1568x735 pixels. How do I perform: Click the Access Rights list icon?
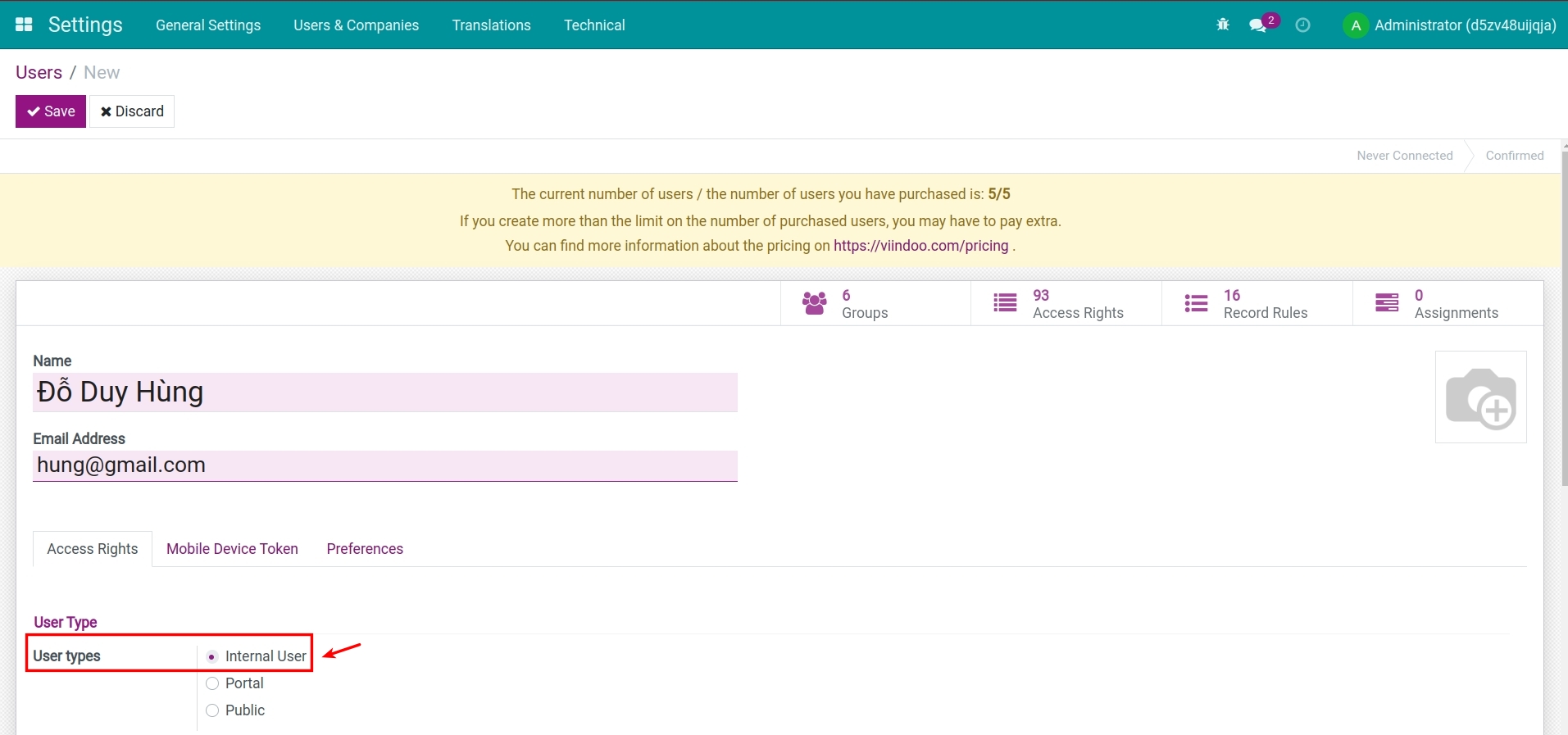click(1005, 303)
